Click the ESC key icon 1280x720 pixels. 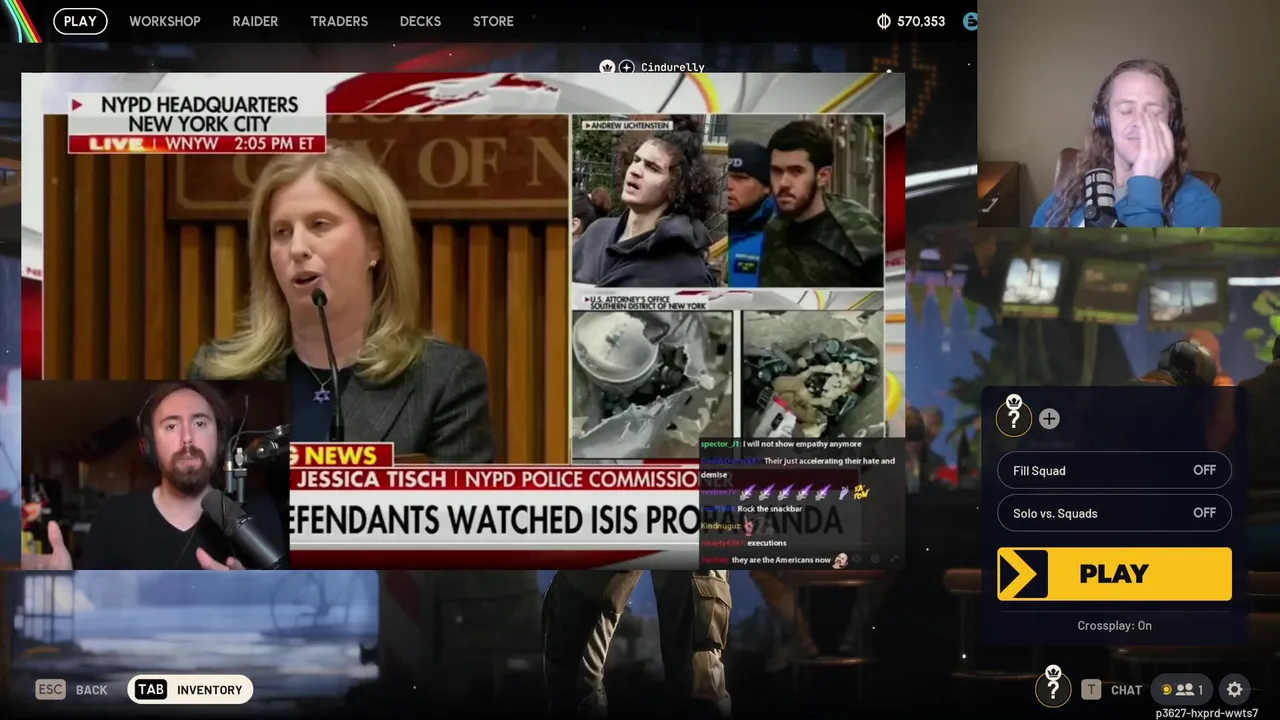(x=50, y=689)
